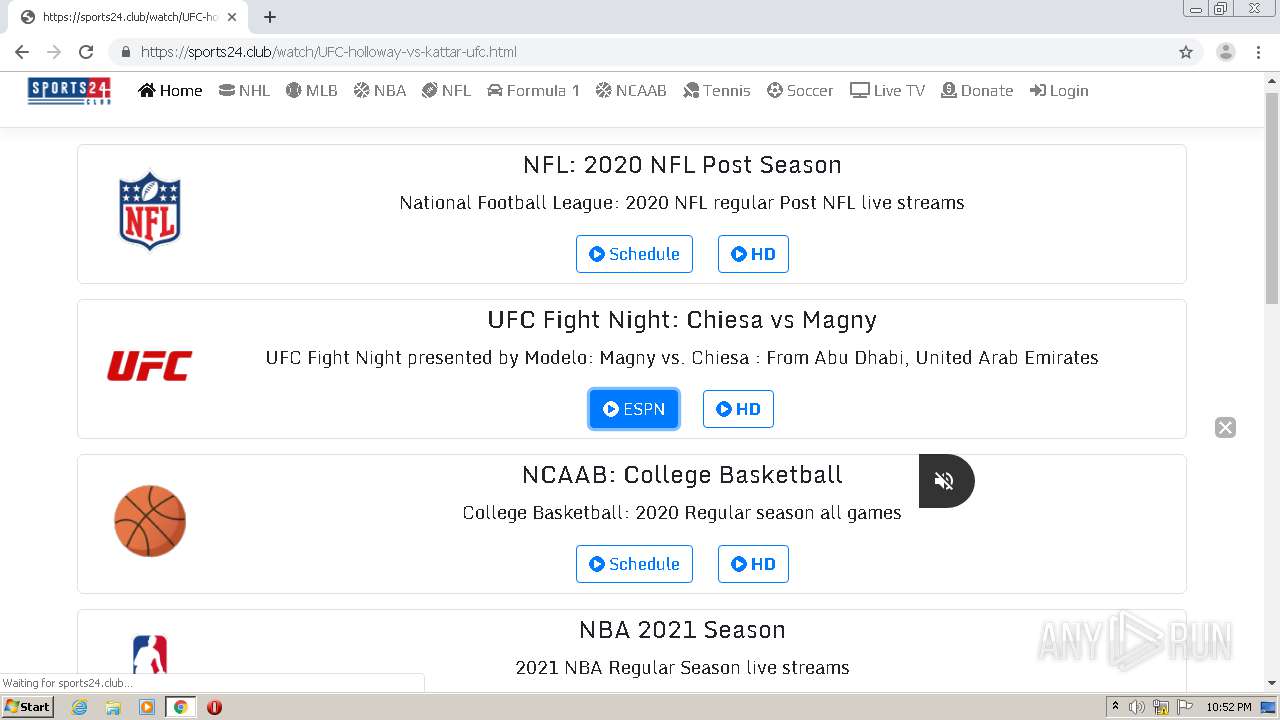This screenshot has height=720, width=1280.
Task: Watch UFC Fight Night on ESPN
Action: point(634,409)
